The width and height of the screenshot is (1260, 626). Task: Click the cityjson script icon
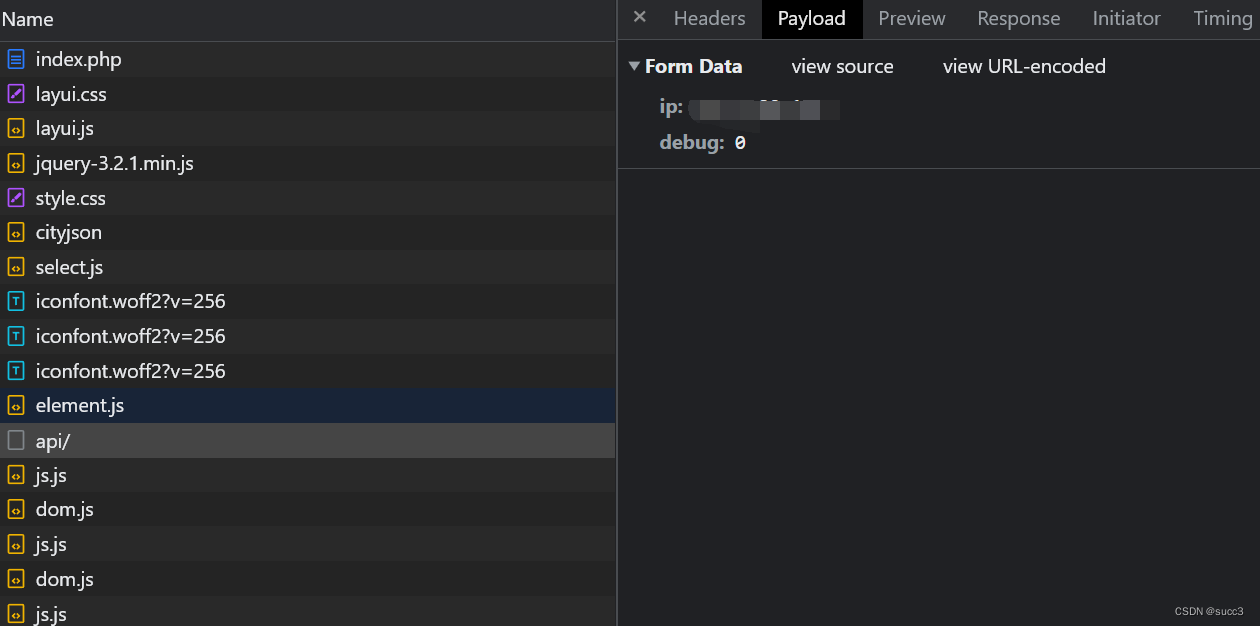(x=16, y=233)
